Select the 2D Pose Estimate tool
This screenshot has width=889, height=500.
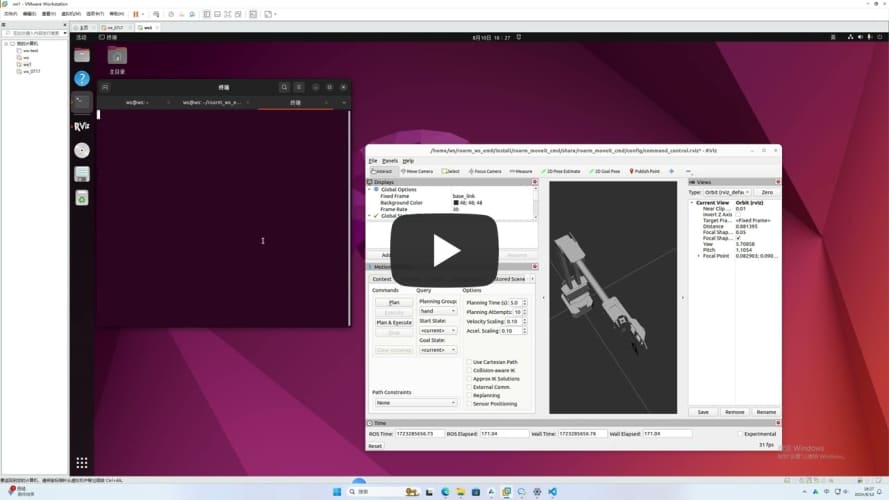coord(561,171)
